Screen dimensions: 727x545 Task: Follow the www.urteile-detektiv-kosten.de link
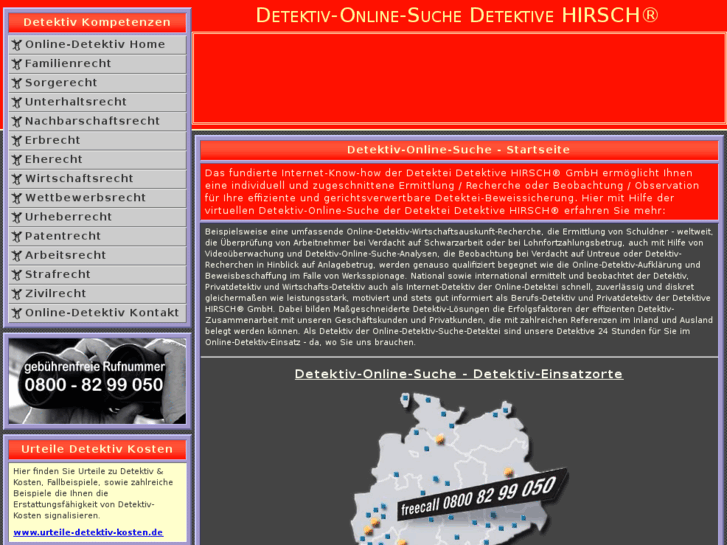coord(88,532)
